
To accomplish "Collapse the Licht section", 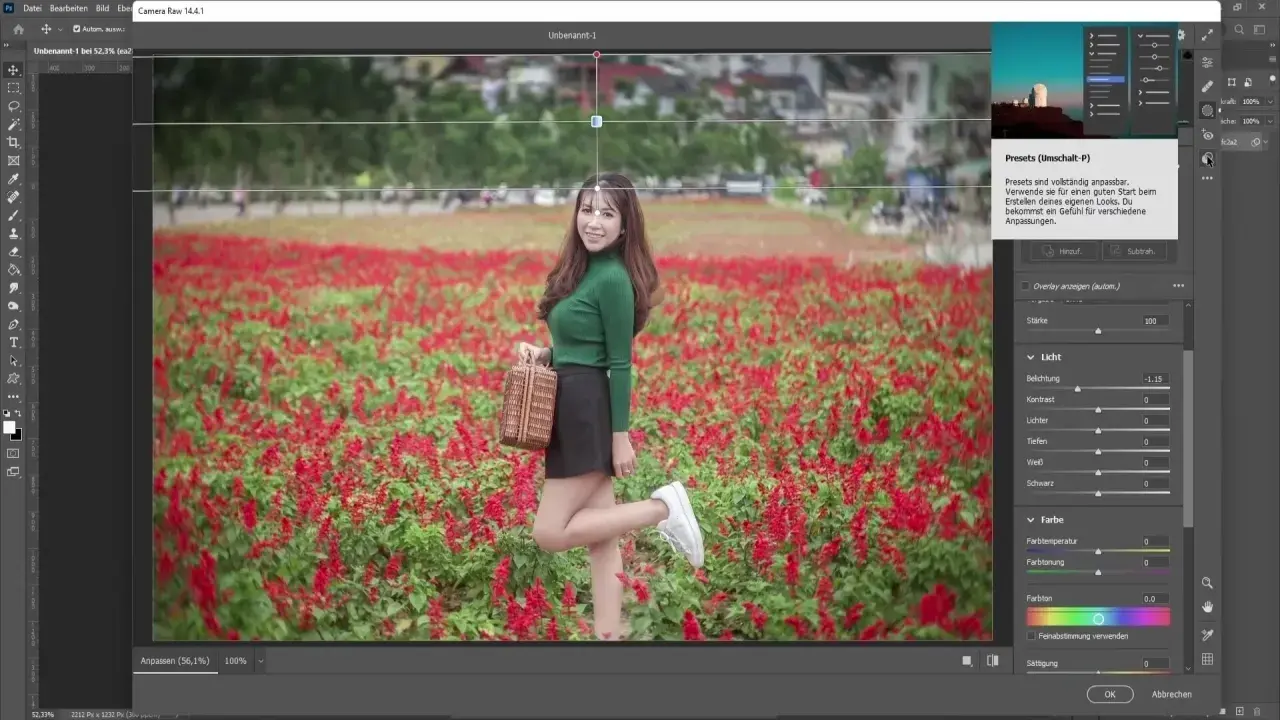I will tap(1031, 357).
